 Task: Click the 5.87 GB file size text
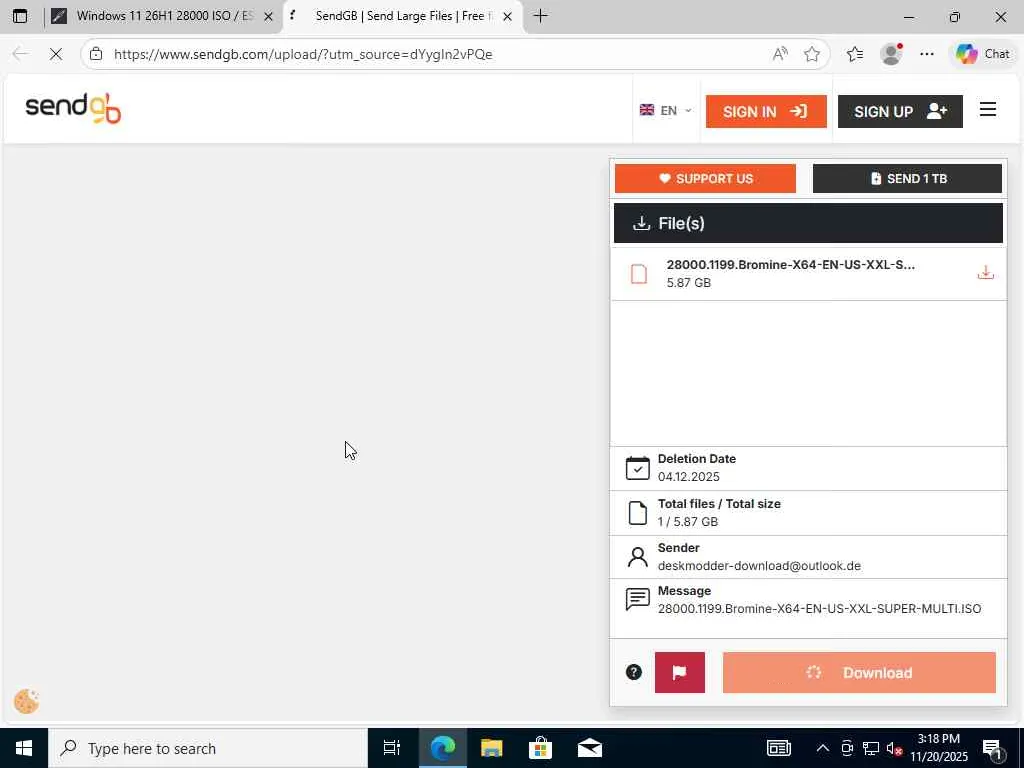(x=688, y=283)
